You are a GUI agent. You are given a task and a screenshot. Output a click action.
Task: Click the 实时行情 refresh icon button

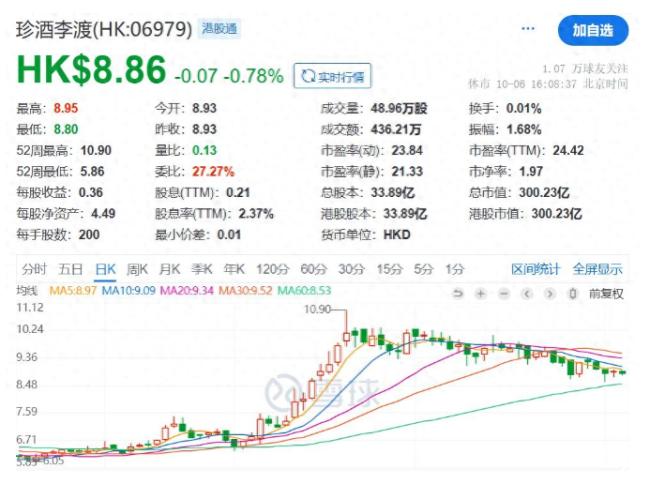330,75
